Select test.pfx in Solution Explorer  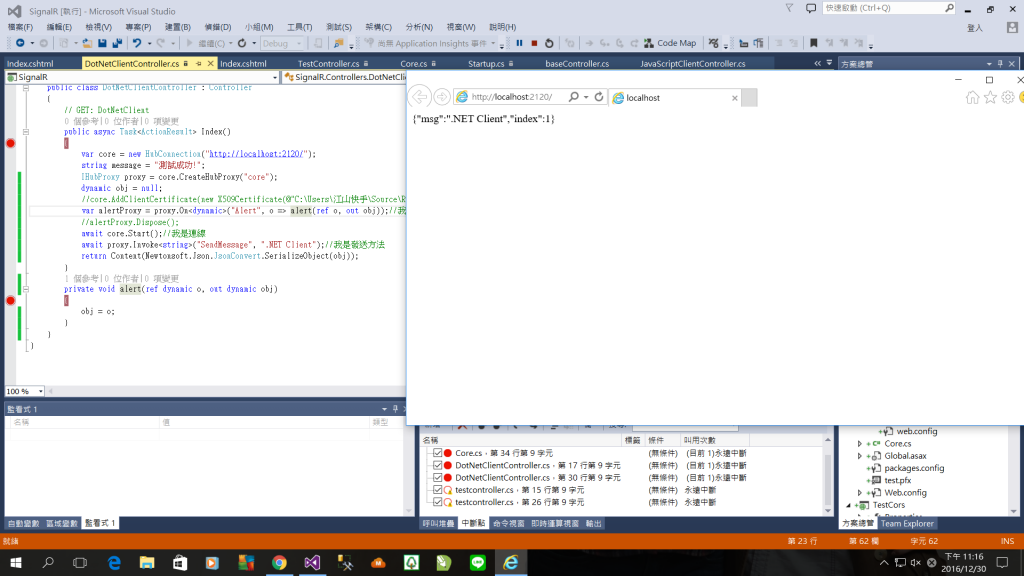(898, 480)
